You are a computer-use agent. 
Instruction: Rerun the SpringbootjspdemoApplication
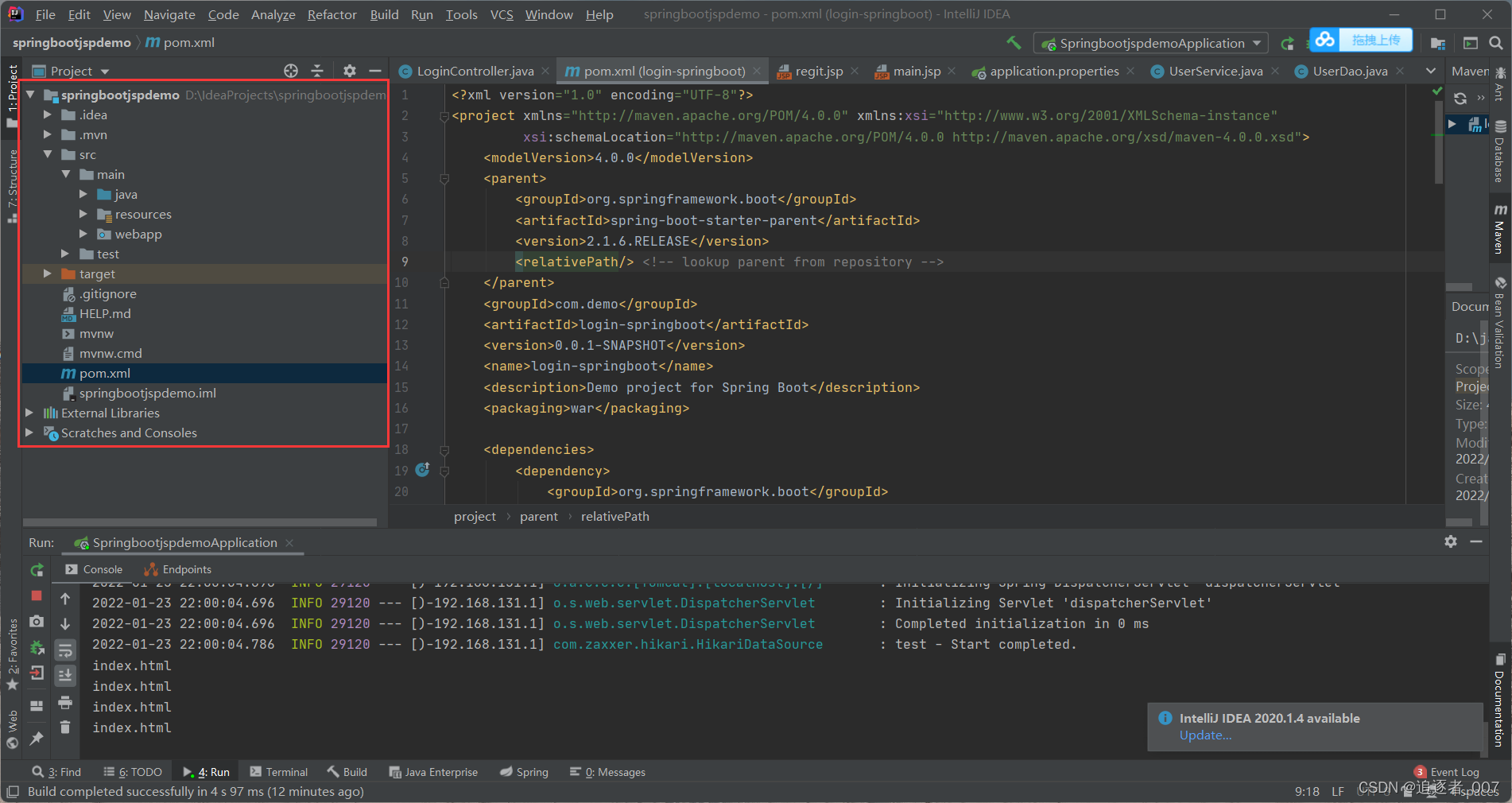point(37,569)
